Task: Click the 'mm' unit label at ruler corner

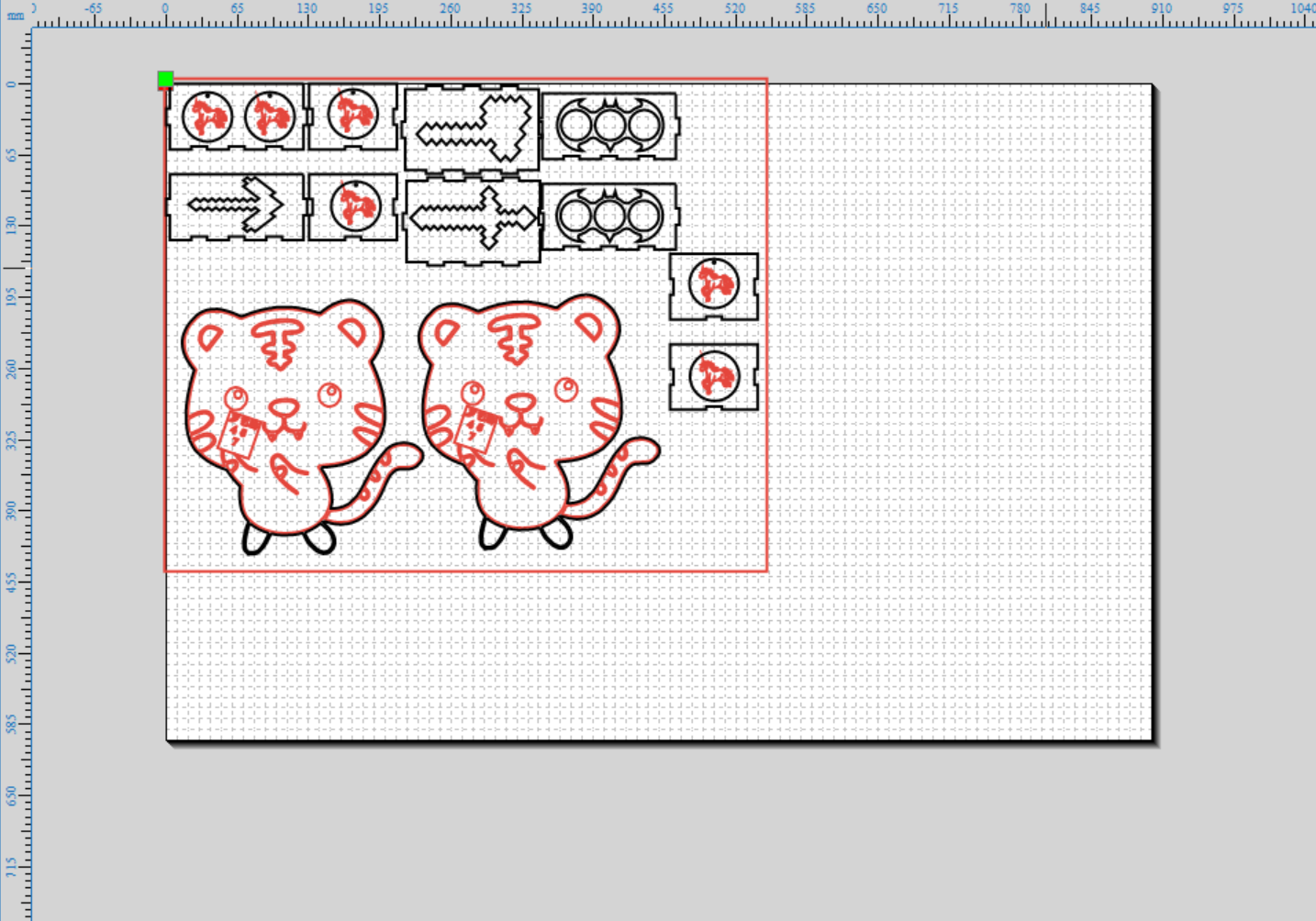Action: pyautogui.click(x=16, y=16)
